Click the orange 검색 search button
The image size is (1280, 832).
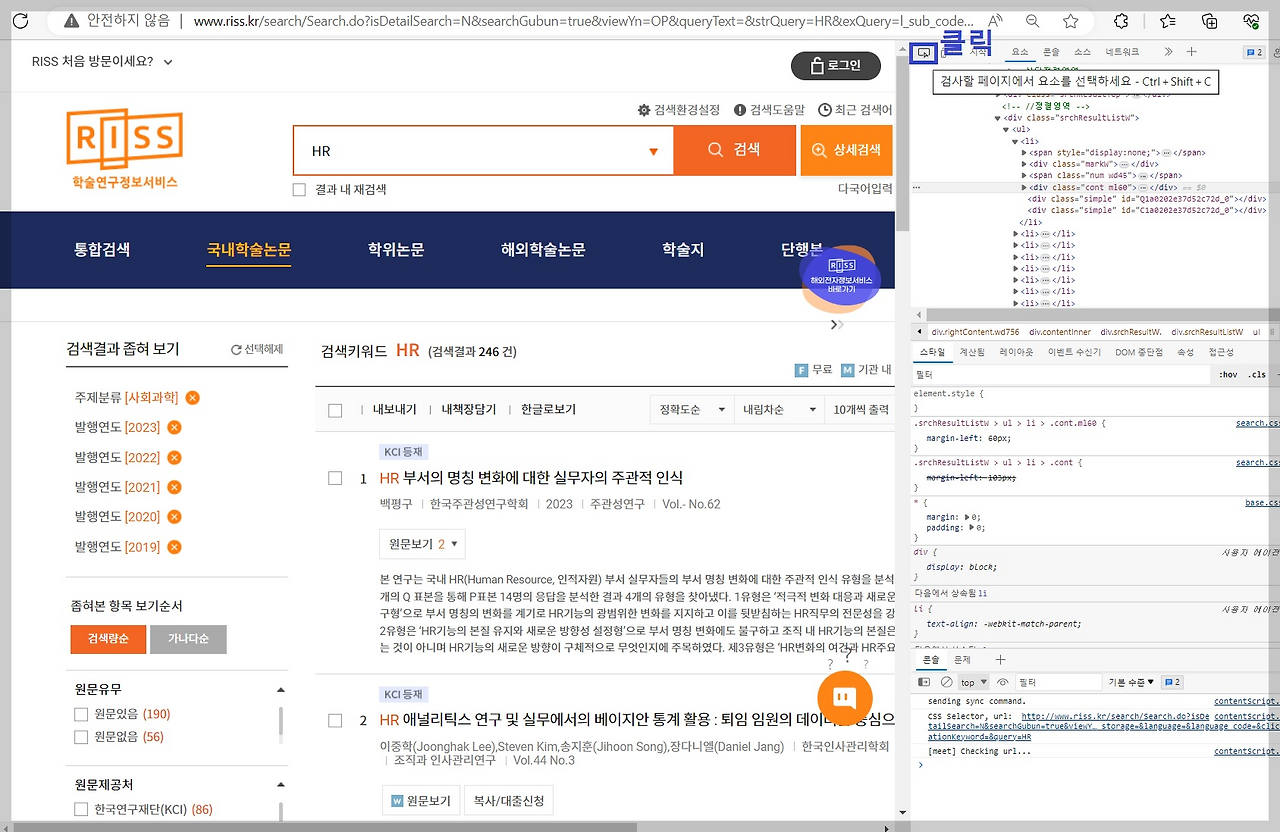click(735, 150)
